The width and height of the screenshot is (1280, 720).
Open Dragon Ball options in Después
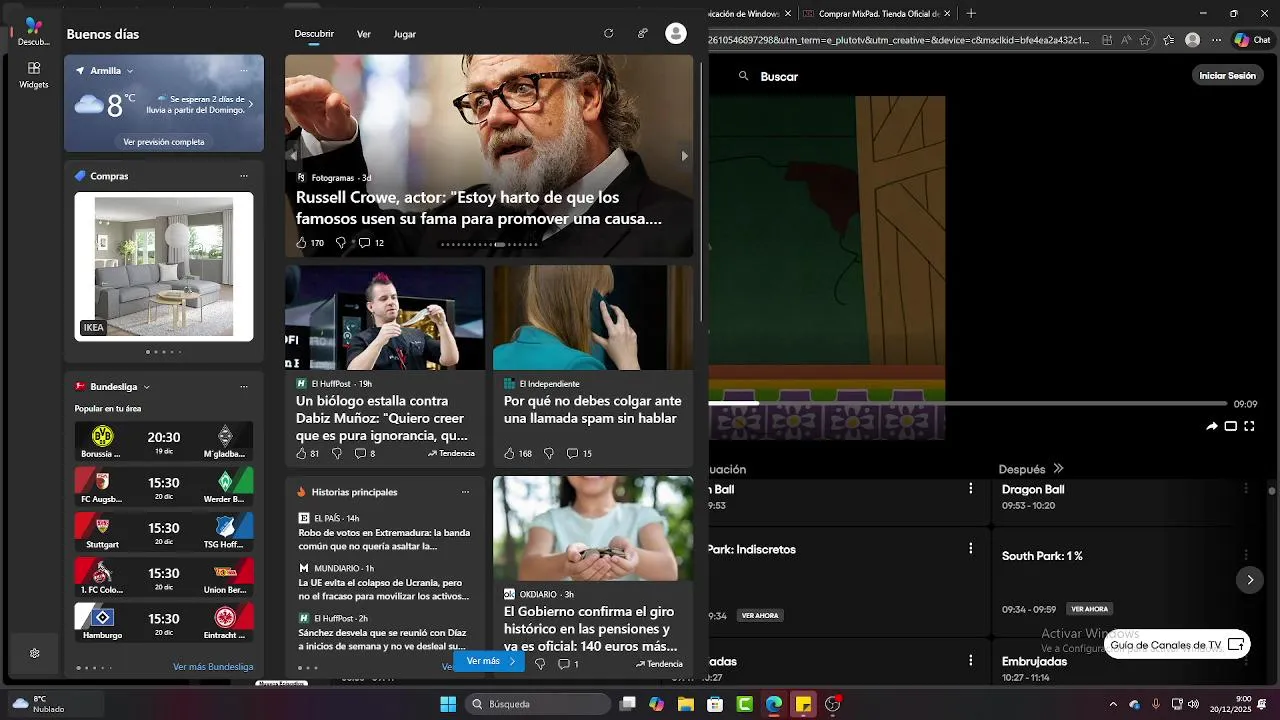pyautogui.click(x=1245, y=489)
